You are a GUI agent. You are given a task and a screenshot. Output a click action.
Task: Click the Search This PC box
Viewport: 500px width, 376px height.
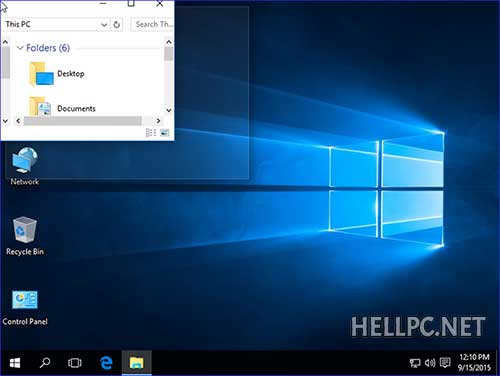click(152, 24)
